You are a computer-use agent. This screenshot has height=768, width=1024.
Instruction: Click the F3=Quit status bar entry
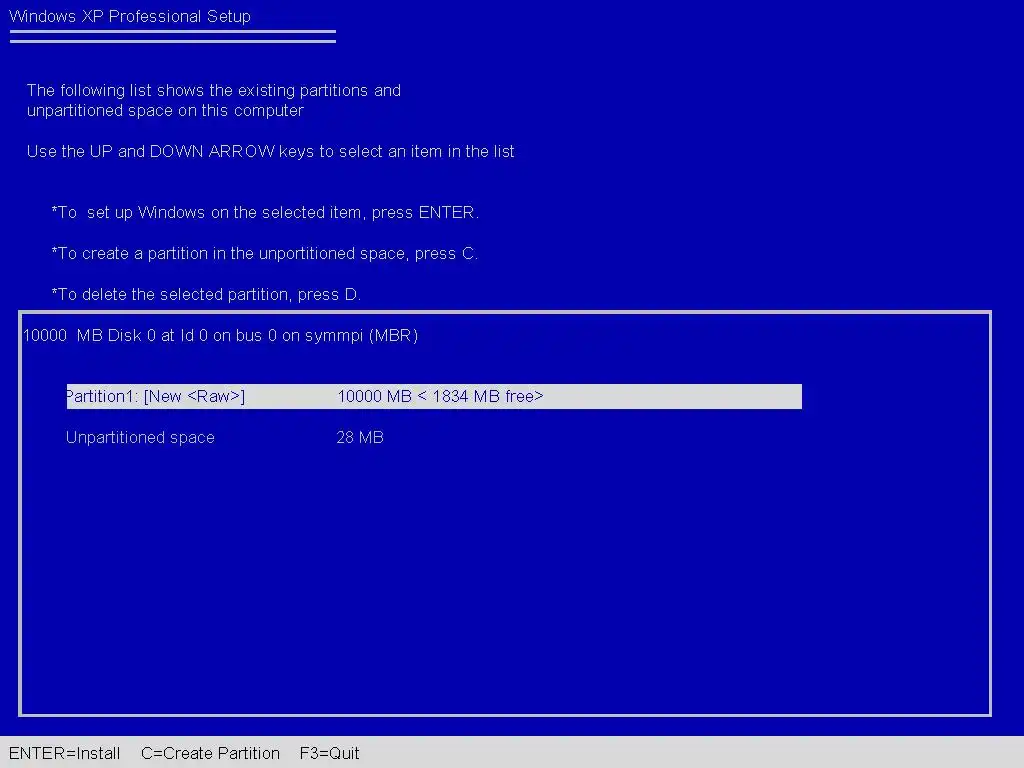coord(330,753)
